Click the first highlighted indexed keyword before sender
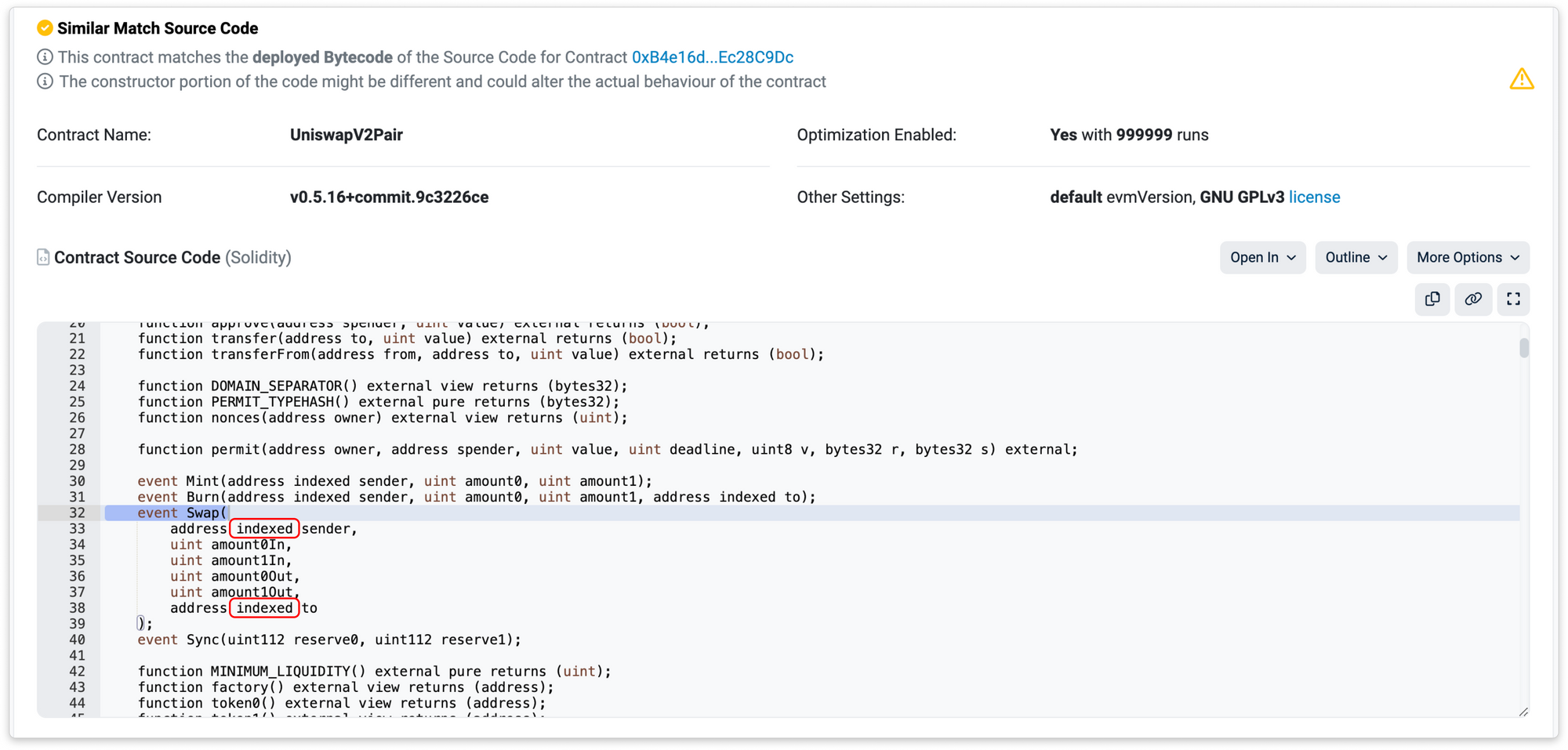This screenshot has height=750, width=1568. click(x=264, y=529)
